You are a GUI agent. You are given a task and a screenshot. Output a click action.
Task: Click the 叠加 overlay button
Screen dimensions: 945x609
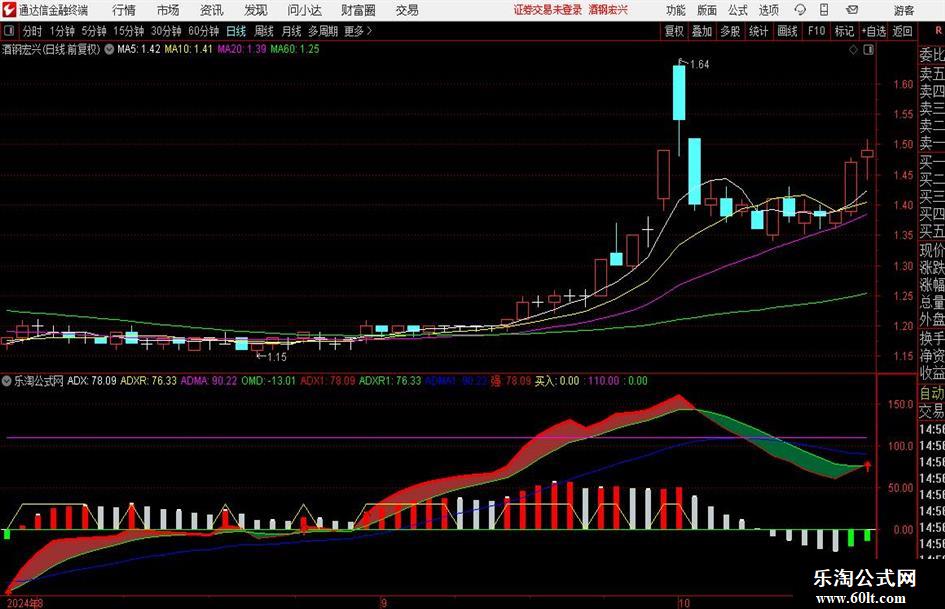(x=702, y=31)
